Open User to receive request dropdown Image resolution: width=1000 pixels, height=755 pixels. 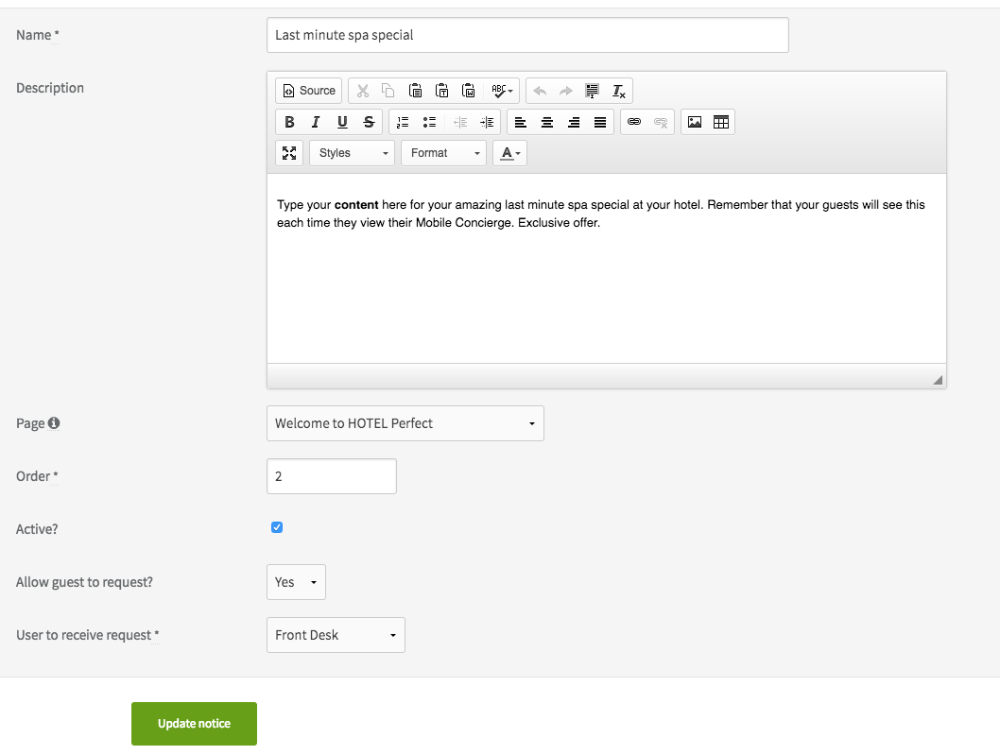click(x=335, y=635)
